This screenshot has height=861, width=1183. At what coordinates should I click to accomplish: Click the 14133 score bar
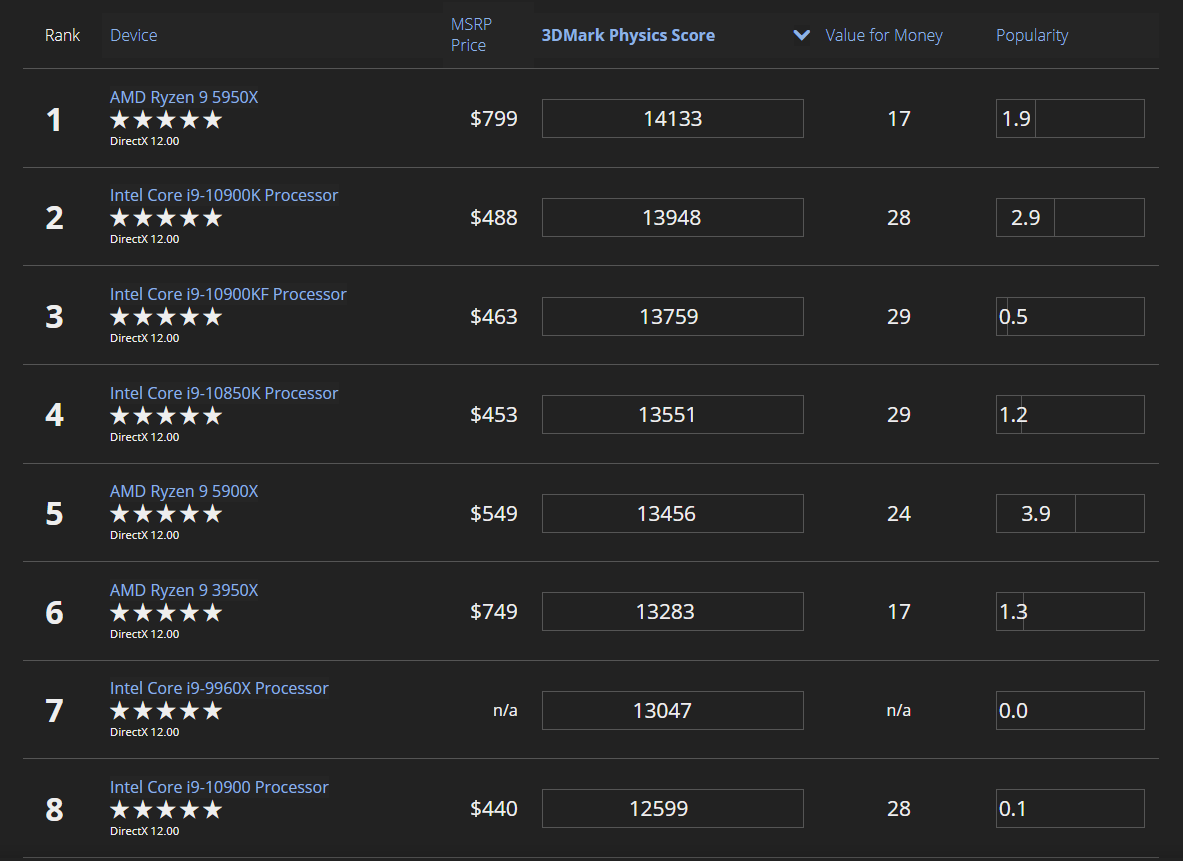(672, 118)
